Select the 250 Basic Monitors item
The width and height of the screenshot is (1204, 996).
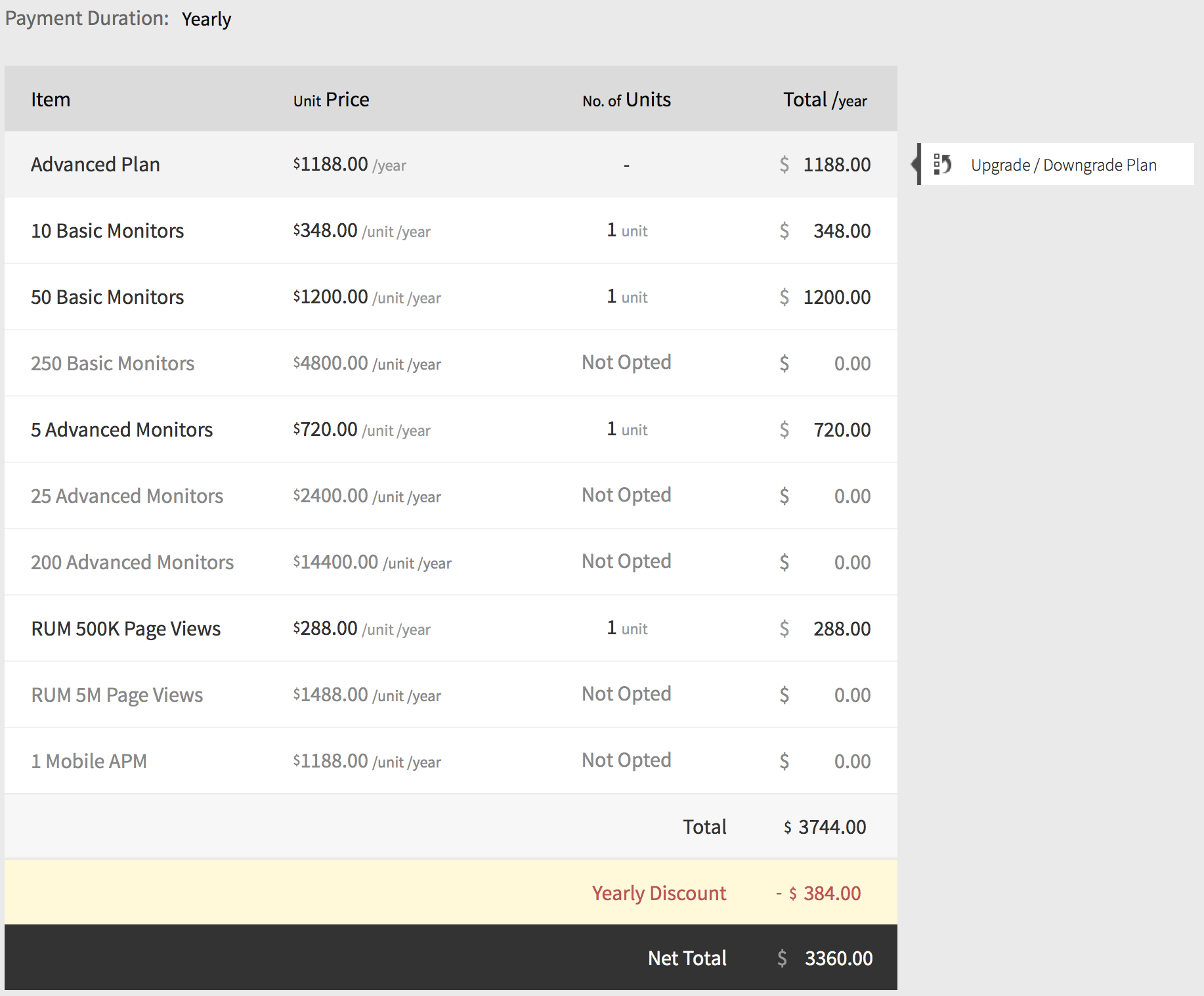pyautogui.click(x=112, y=364)
